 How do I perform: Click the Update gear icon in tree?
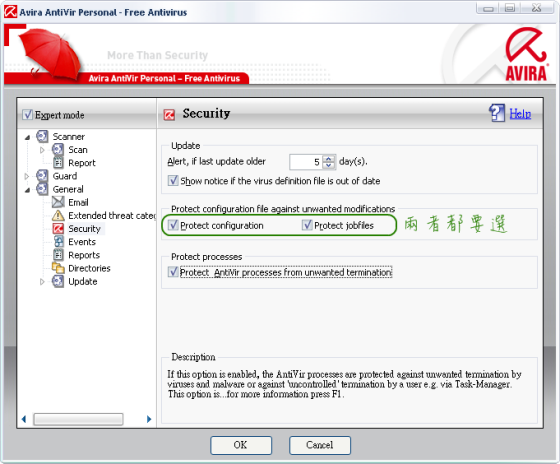(x=58, y=281)
